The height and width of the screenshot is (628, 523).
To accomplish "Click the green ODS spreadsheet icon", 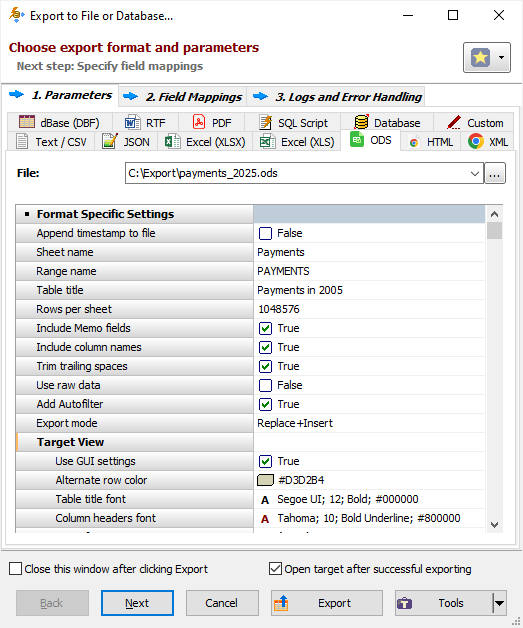I will 357,139.
